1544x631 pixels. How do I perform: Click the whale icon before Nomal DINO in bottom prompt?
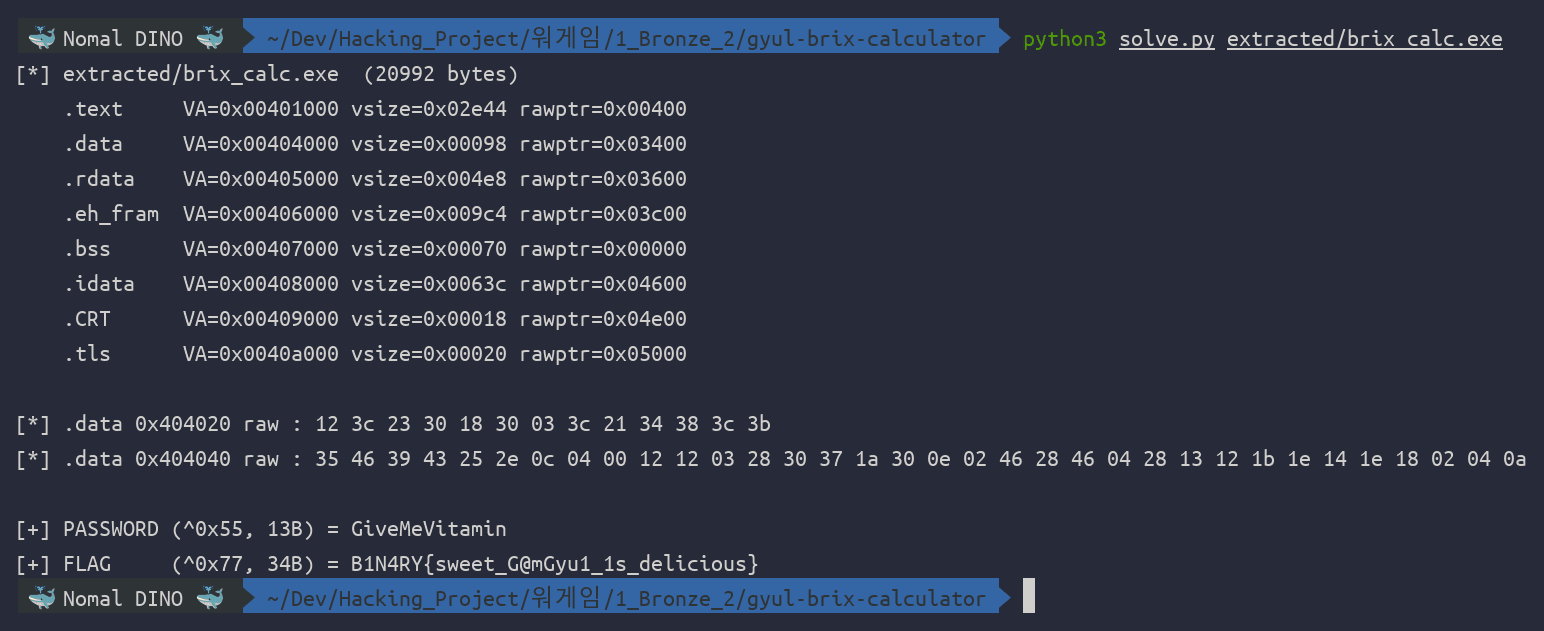tap(42, 598)
